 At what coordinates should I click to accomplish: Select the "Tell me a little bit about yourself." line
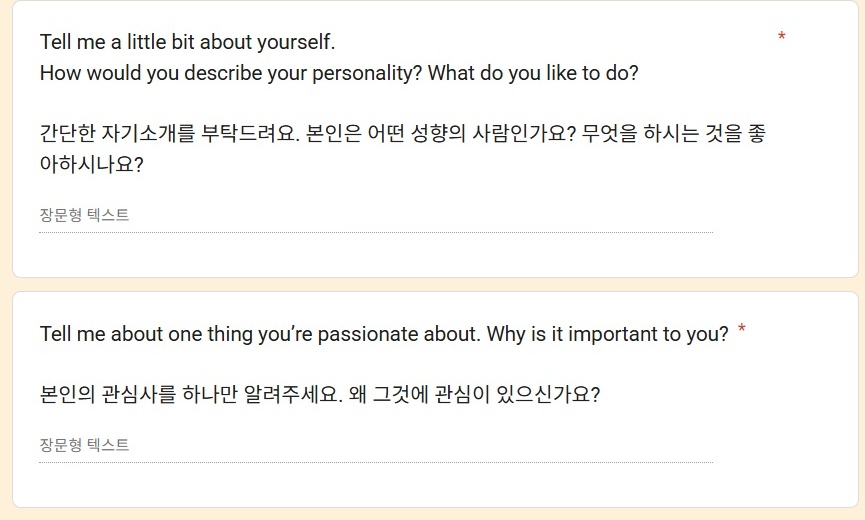187,43
